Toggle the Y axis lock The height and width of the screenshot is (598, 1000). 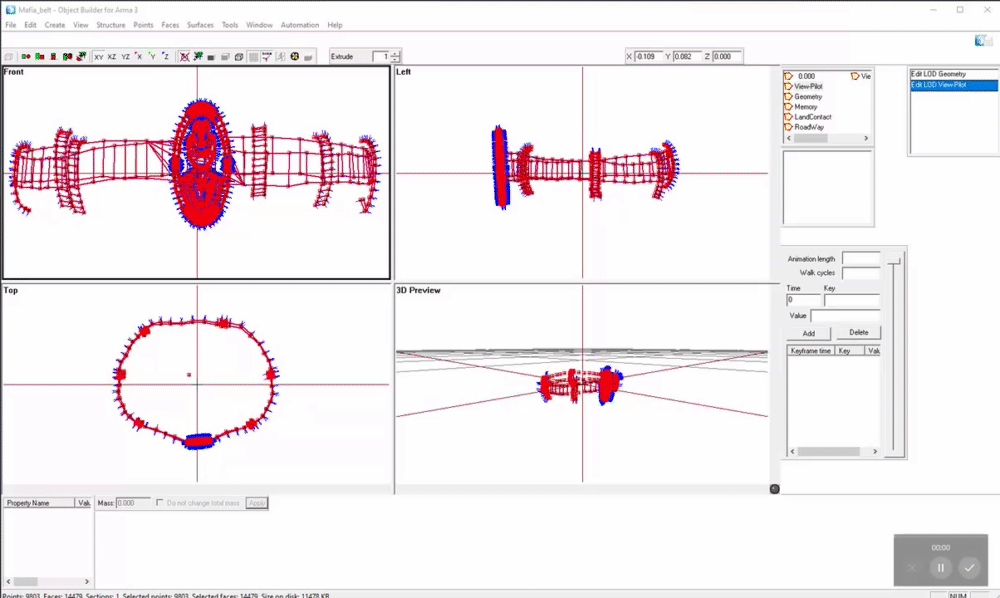point(152,57)
